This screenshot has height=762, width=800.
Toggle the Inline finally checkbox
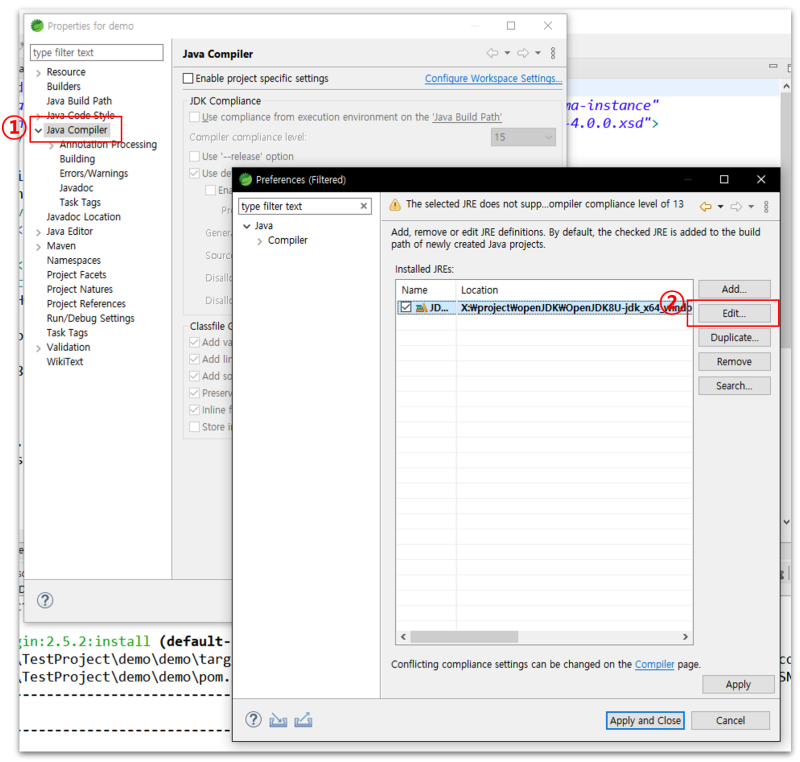pyautogui.click(x=194, y=410)
